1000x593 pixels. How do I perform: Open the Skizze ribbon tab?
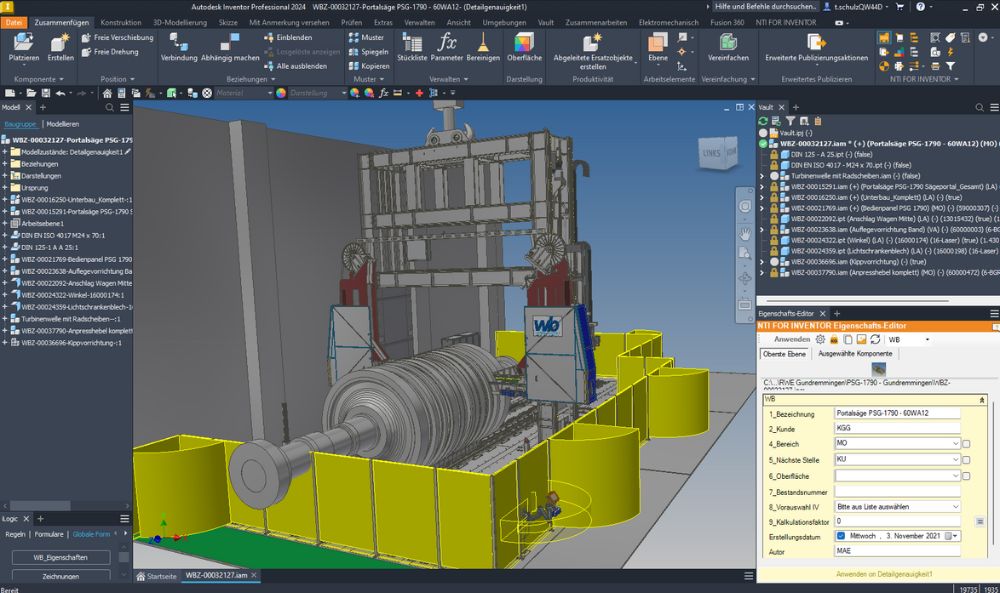point(228,22)
